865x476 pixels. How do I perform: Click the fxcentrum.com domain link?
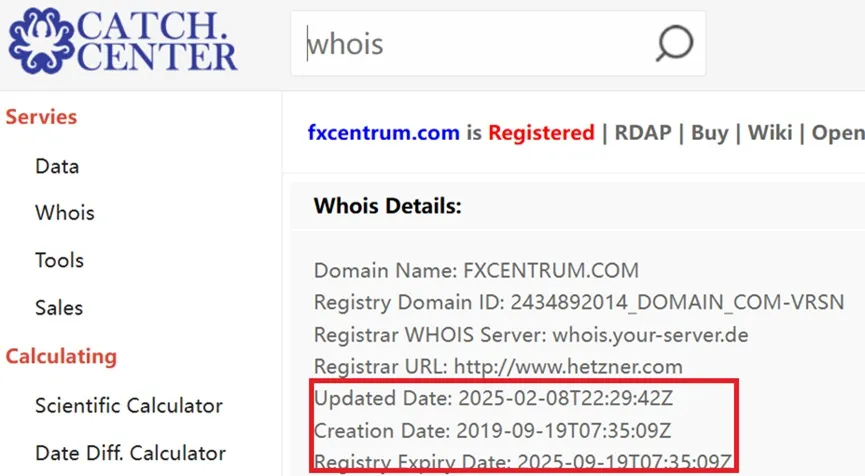[x=383, y=132]
